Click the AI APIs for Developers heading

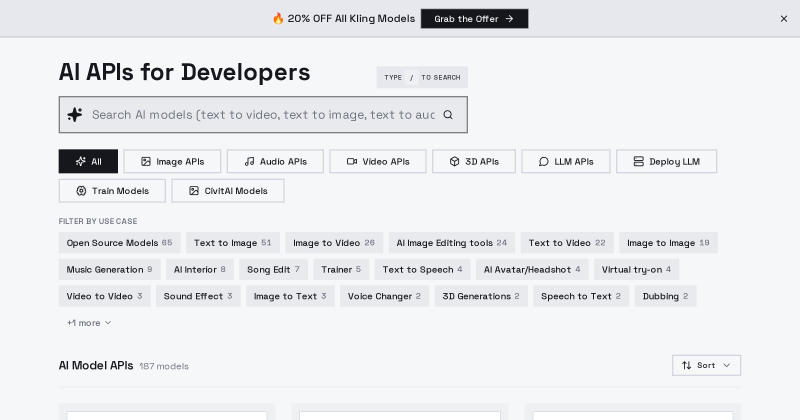point(184,72)
